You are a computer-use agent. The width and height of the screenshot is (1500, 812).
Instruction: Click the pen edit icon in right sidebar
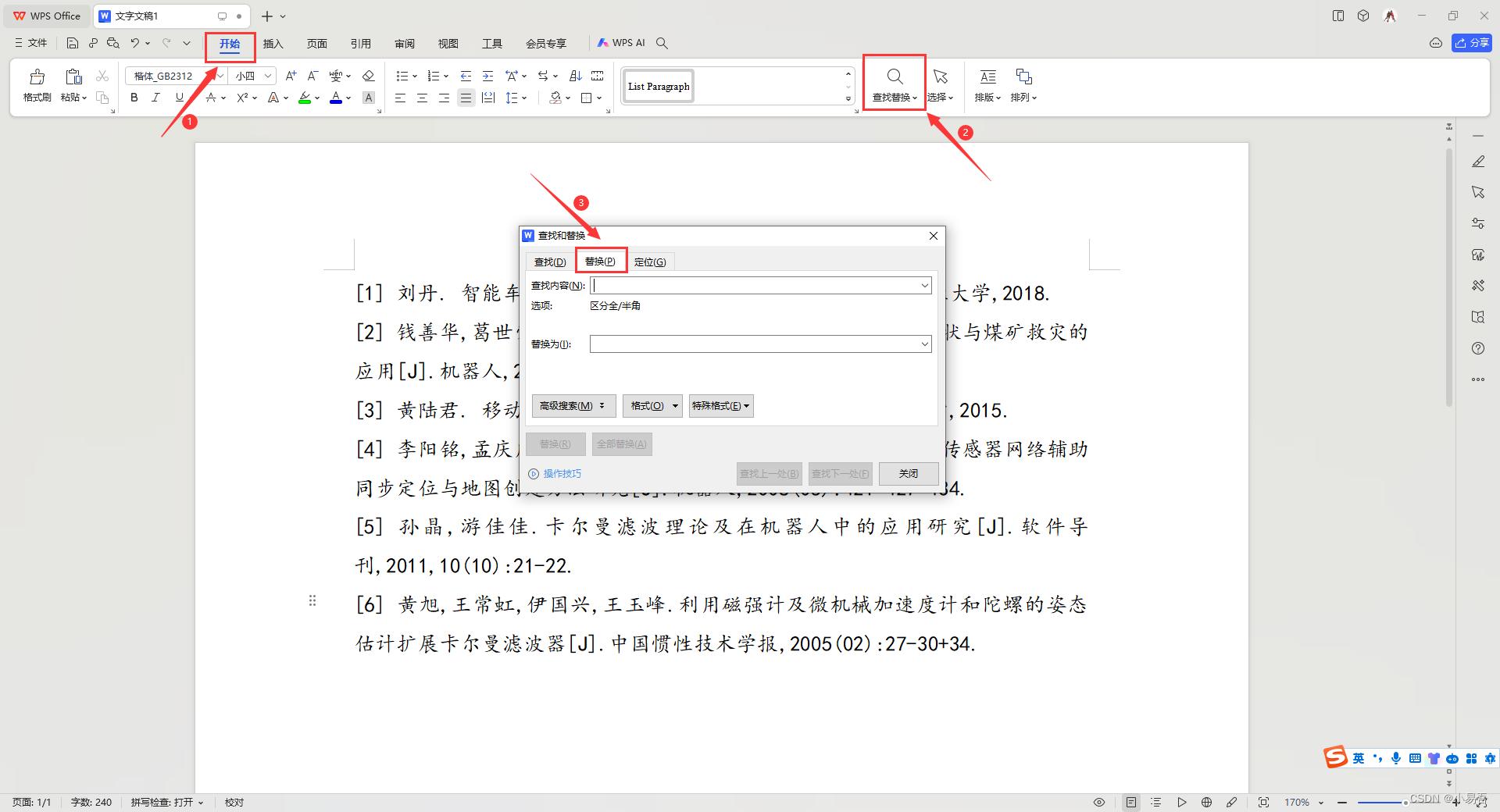click(x=1478, y=162)
